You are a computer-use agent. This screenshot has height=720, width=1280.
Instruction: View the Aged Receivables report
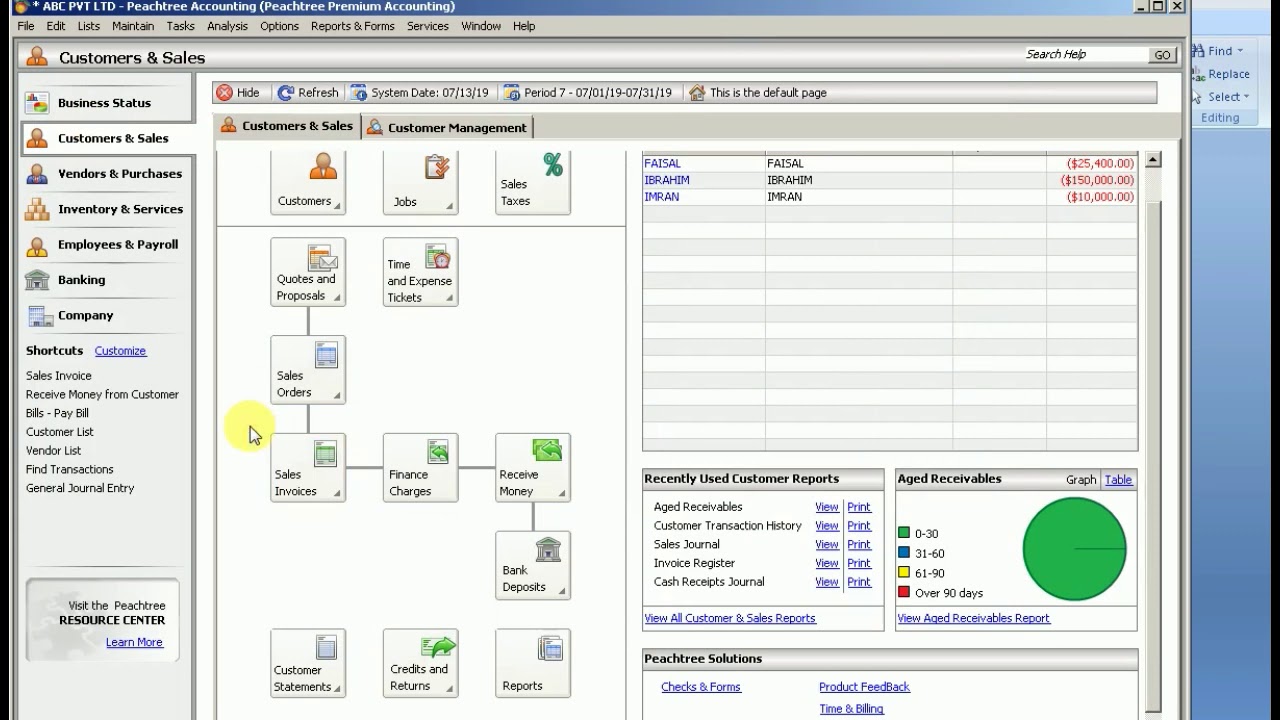827,507
